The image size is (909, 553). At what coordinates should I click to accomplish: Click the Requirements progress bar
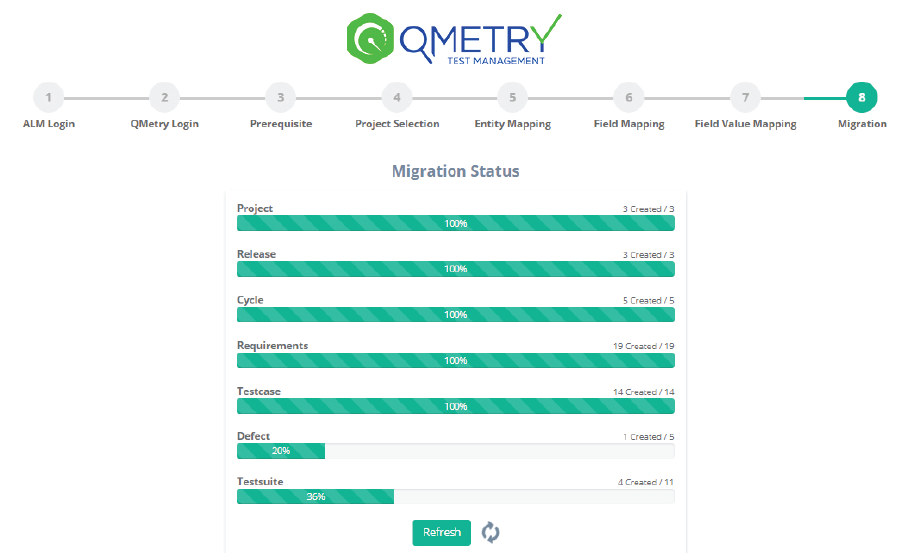pos(456,361)
